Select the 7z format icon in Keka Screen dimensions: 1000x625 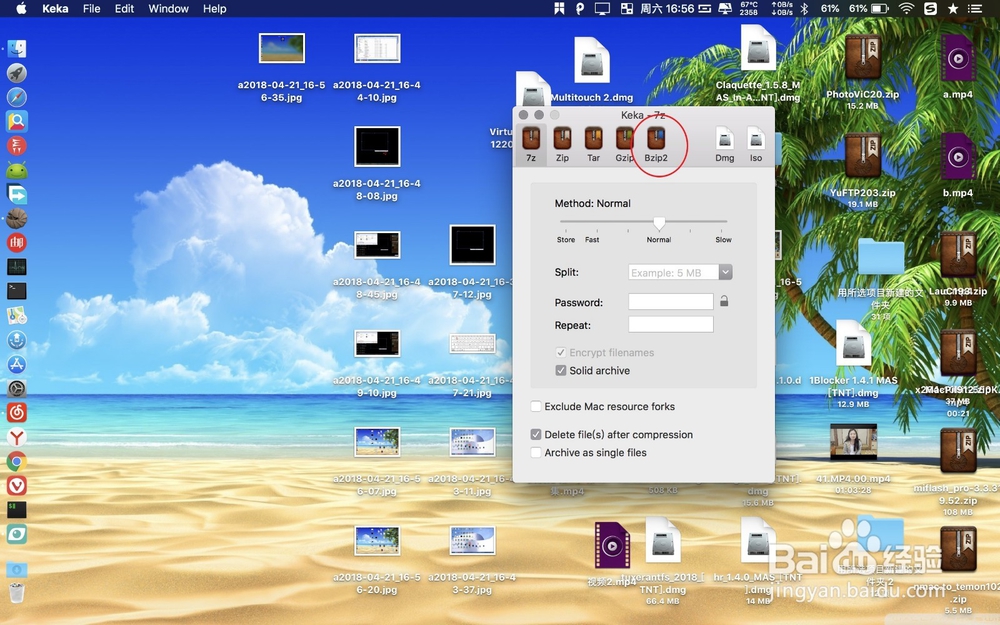coord(531,143)
